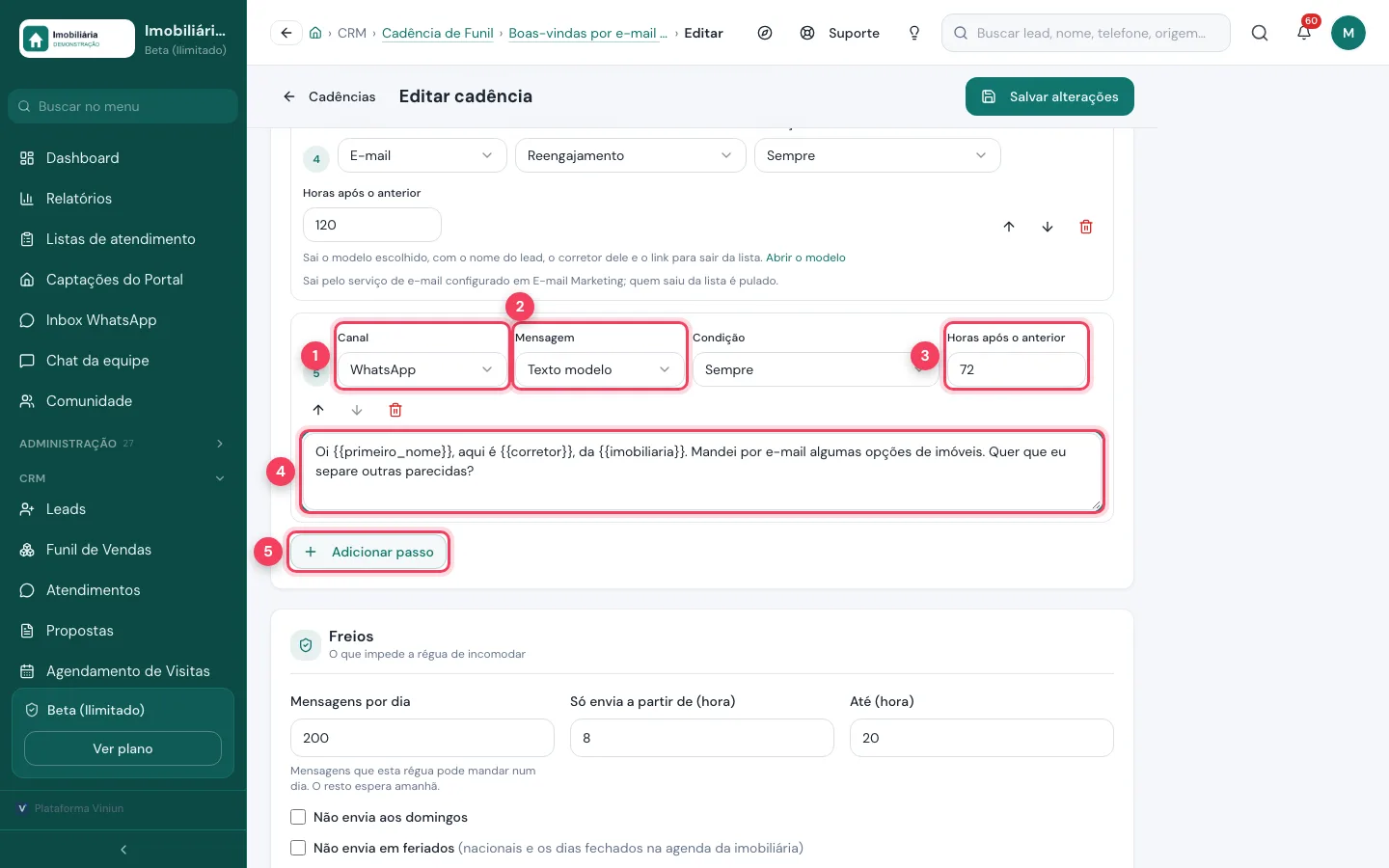Focus the "Buscar lead, nome, telefone" search field
This screenshot has height=868, width=1389.
pyautogui.click(x=1086, y=33)
